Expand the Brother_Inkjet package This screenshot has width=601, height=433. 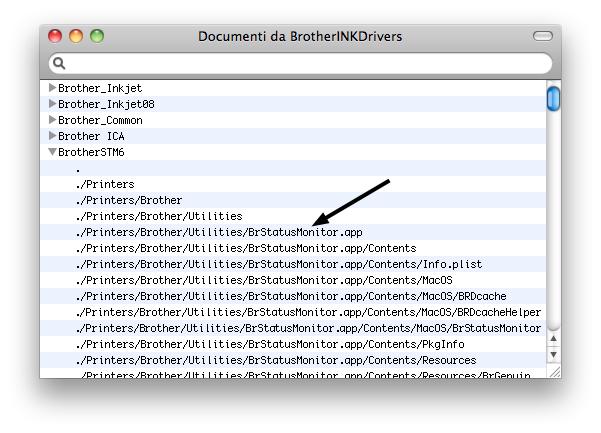(x=53, y=88)
